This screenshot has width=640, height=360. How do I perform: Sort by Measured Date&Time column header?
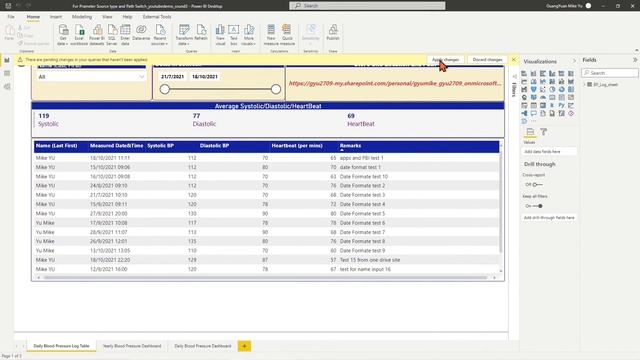(x=116, y=146)
